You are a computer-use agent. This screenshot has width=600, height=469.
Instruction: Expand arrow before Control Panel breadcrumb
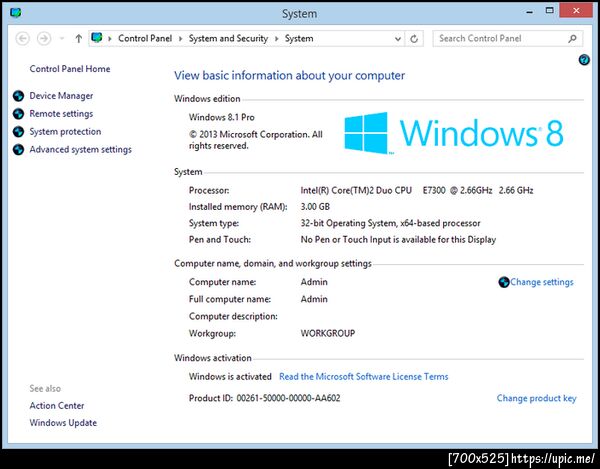tap(110, 39)
